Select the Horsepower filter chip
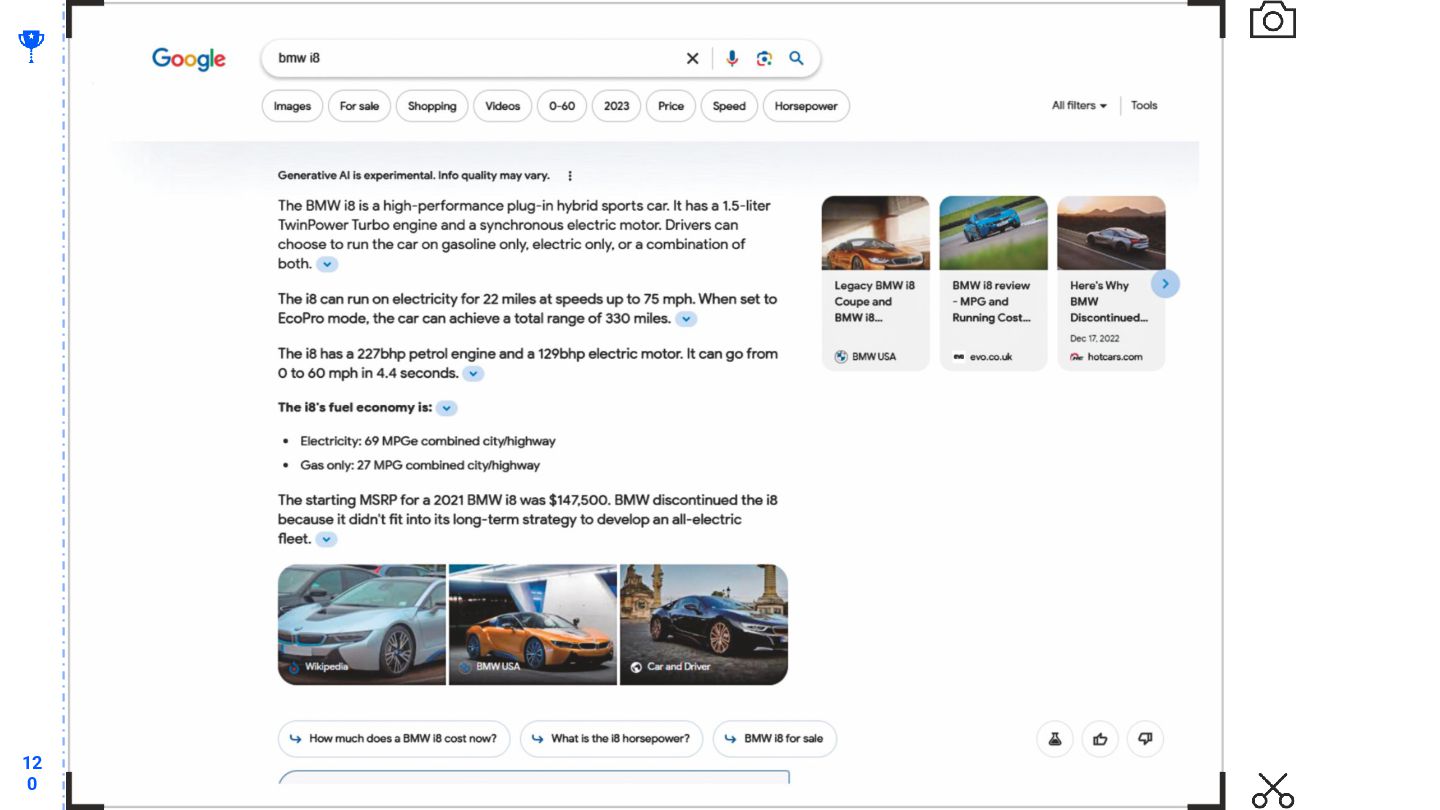1440x810 pixels. tap(805, 106)
